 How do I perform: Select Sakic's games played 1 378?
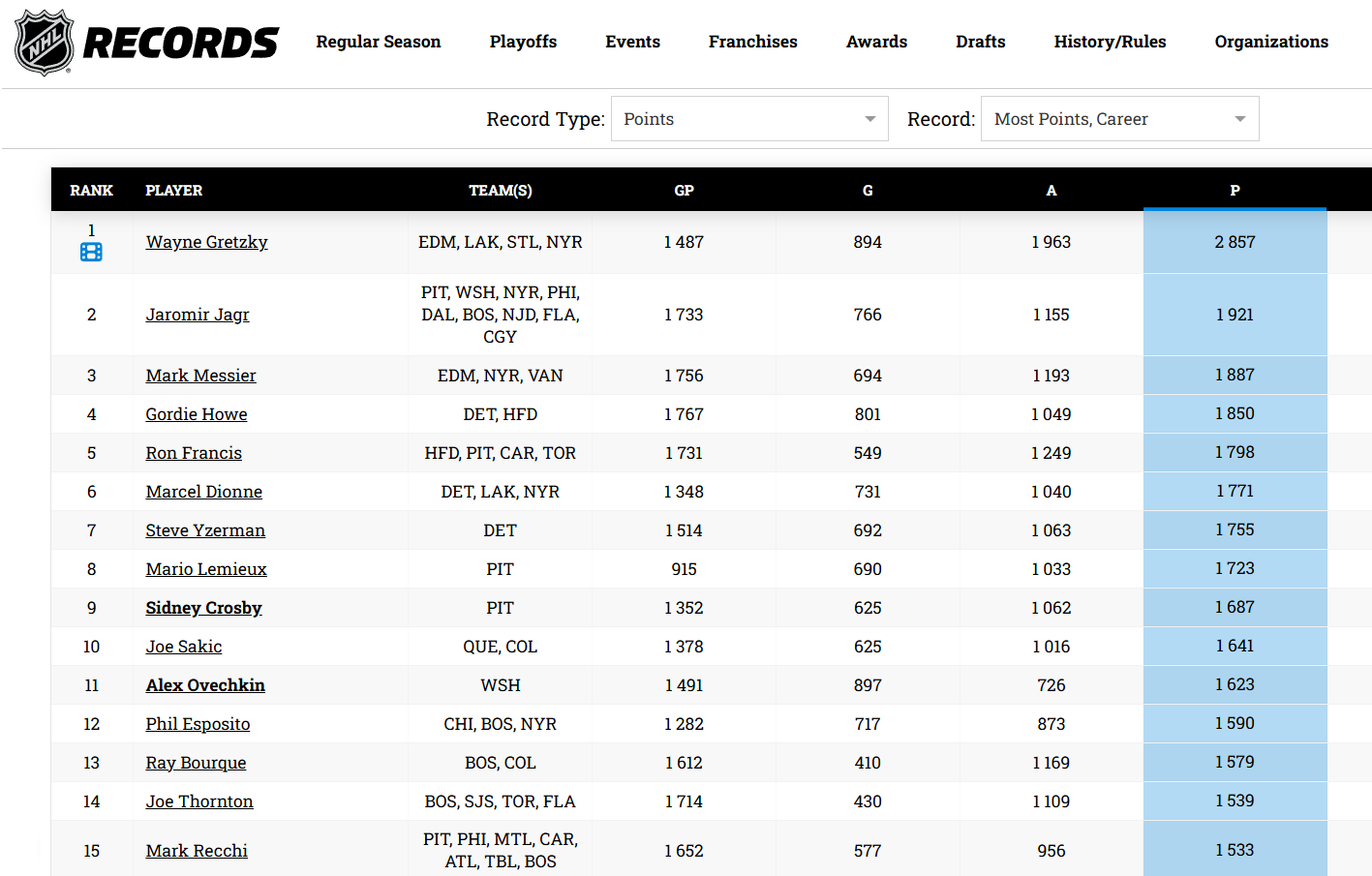(684, 647)
